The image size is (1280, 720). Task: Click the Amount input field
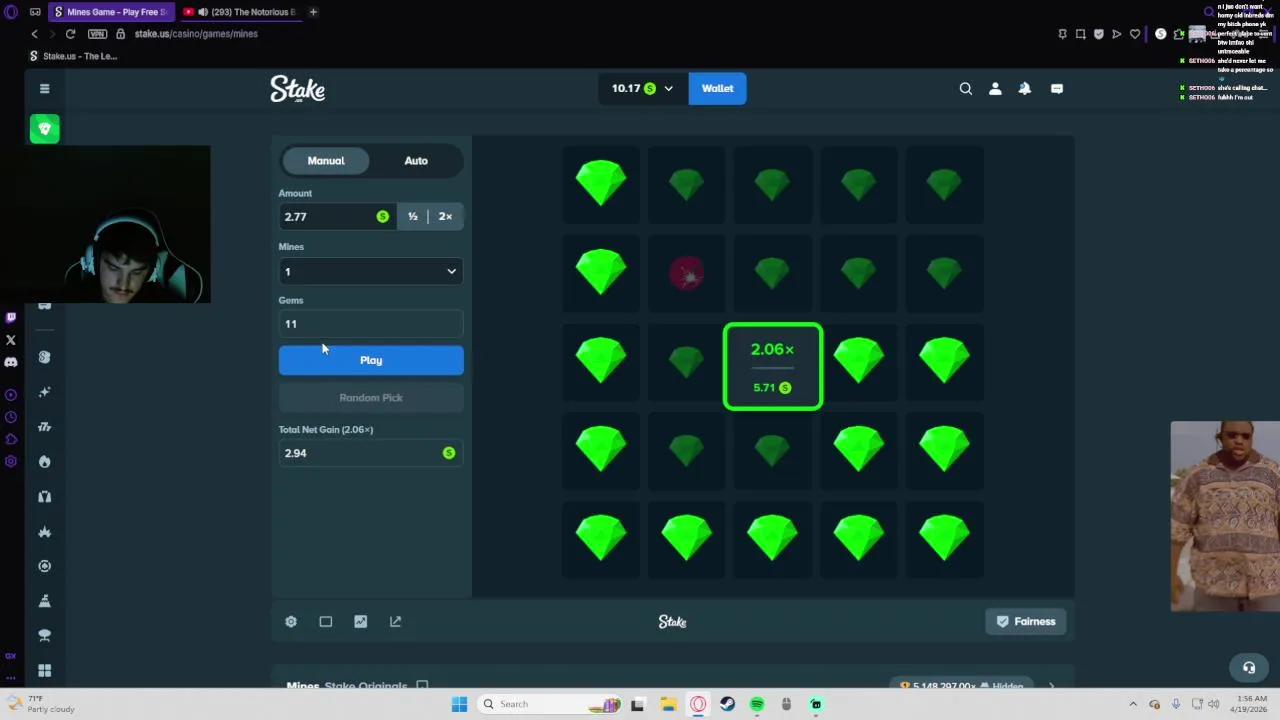pyautogui.click(x=337, y=216)
